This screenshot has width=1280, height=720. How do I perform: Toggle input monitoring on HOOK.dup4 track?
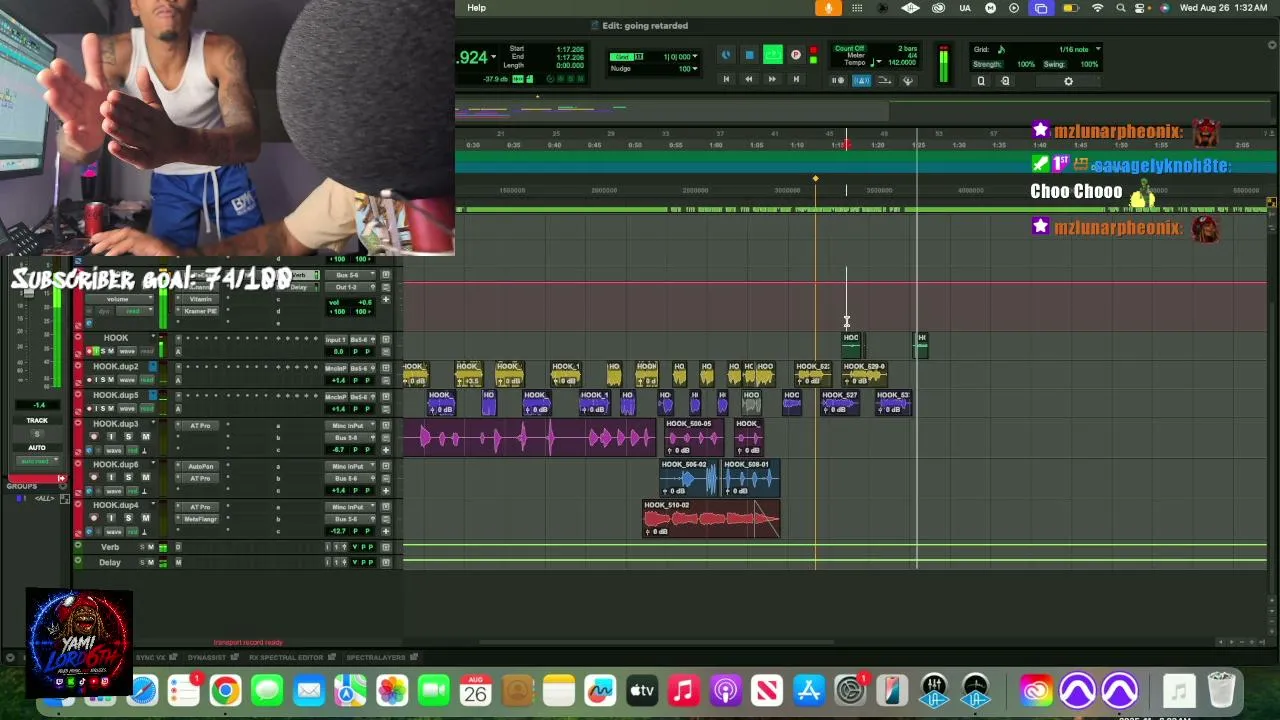point(111,518)
